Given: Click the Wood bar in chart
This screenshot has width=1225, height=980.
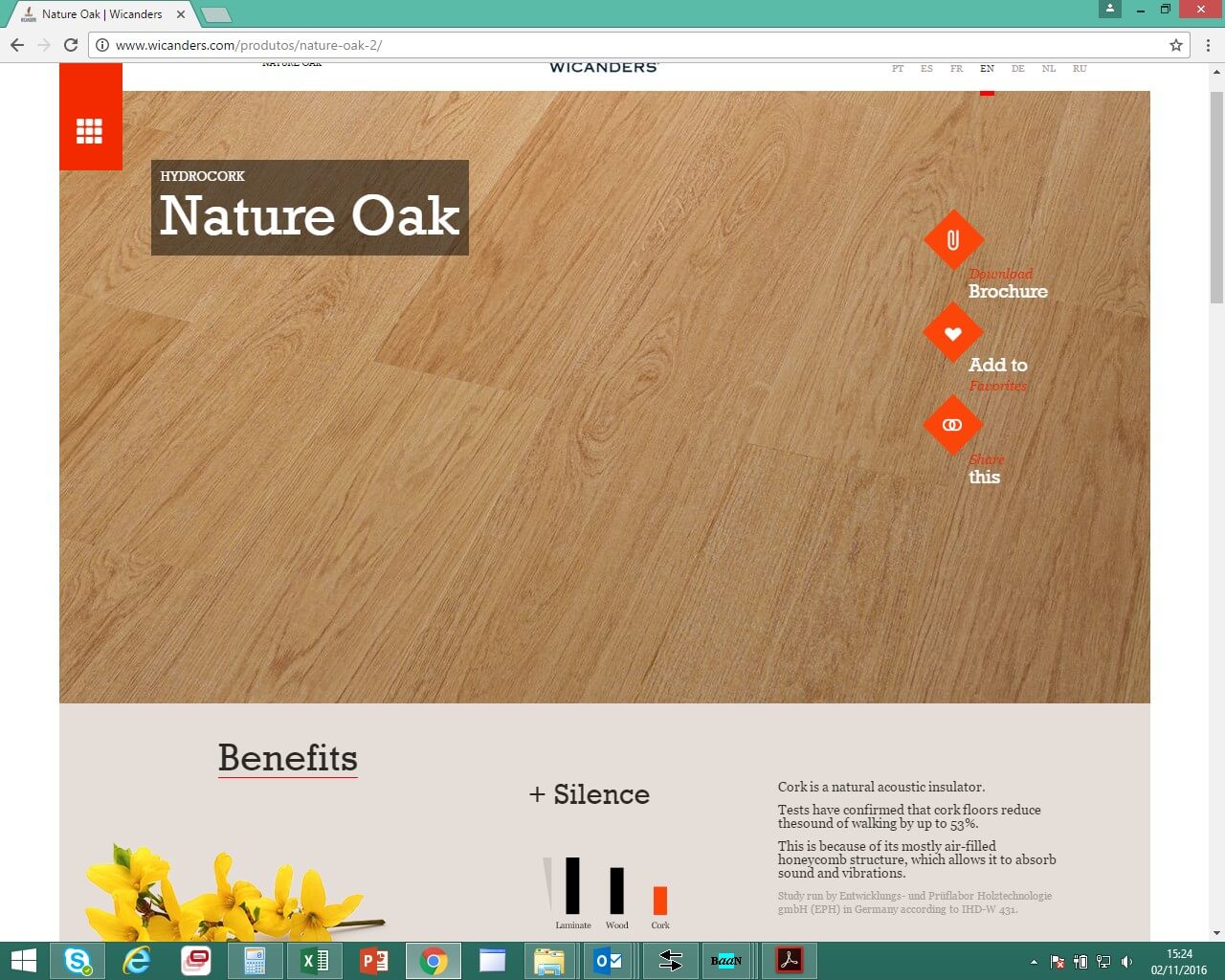Looking at the screenshot, I should click(x=617, y=890).
